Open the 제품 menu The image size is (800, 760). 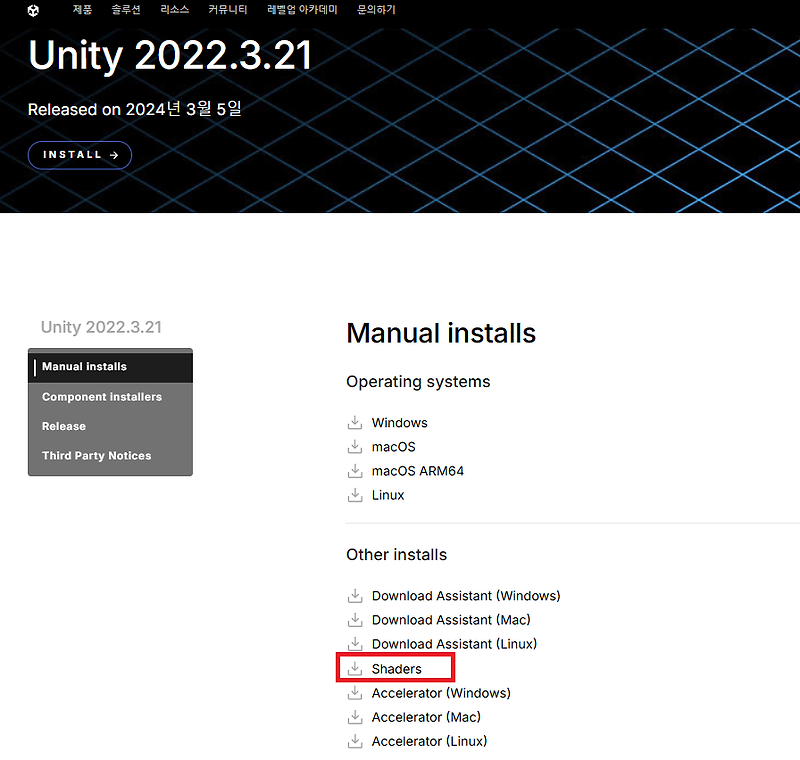click(81, 9)
